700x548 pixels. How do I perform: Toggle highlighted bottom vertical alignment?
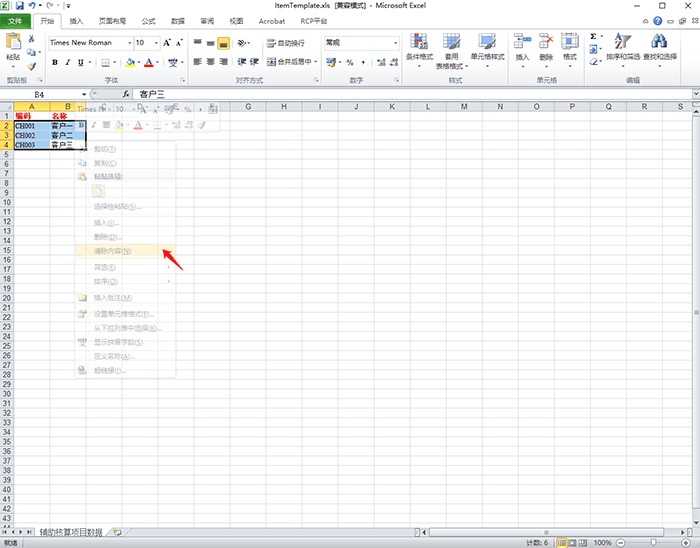click(x=224, y=43)
